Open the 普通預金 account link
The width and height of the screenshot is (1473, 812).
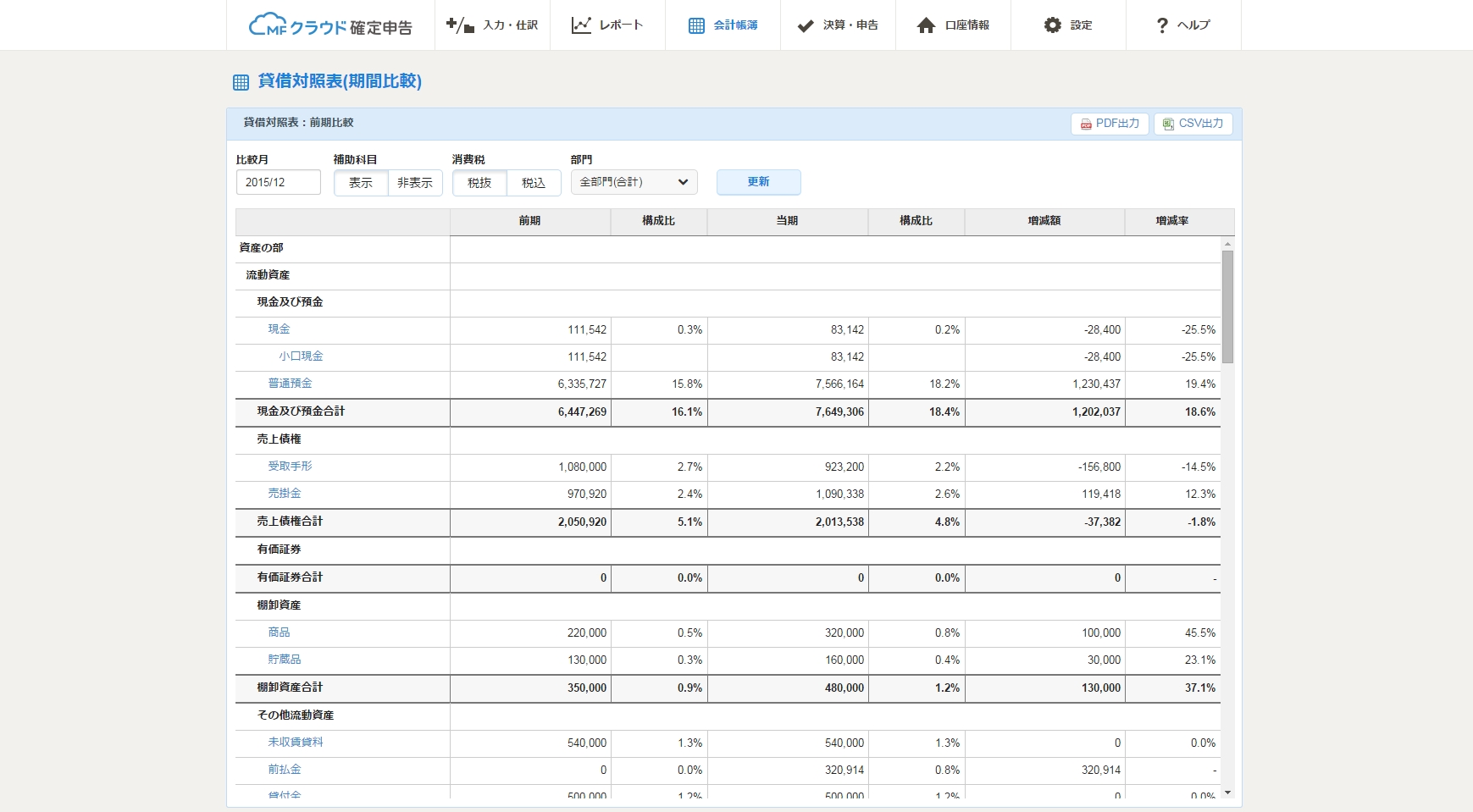click(x=290, y=384)
